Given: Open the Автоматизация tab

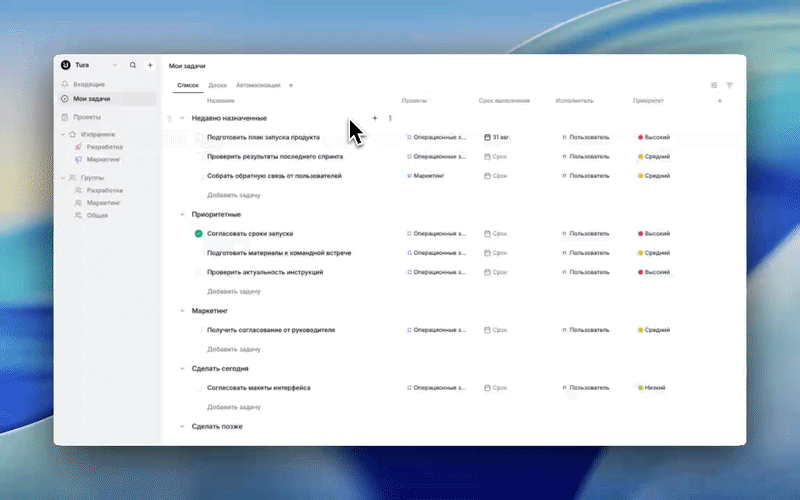Looking at the screenshot, I should pos(258,85).
